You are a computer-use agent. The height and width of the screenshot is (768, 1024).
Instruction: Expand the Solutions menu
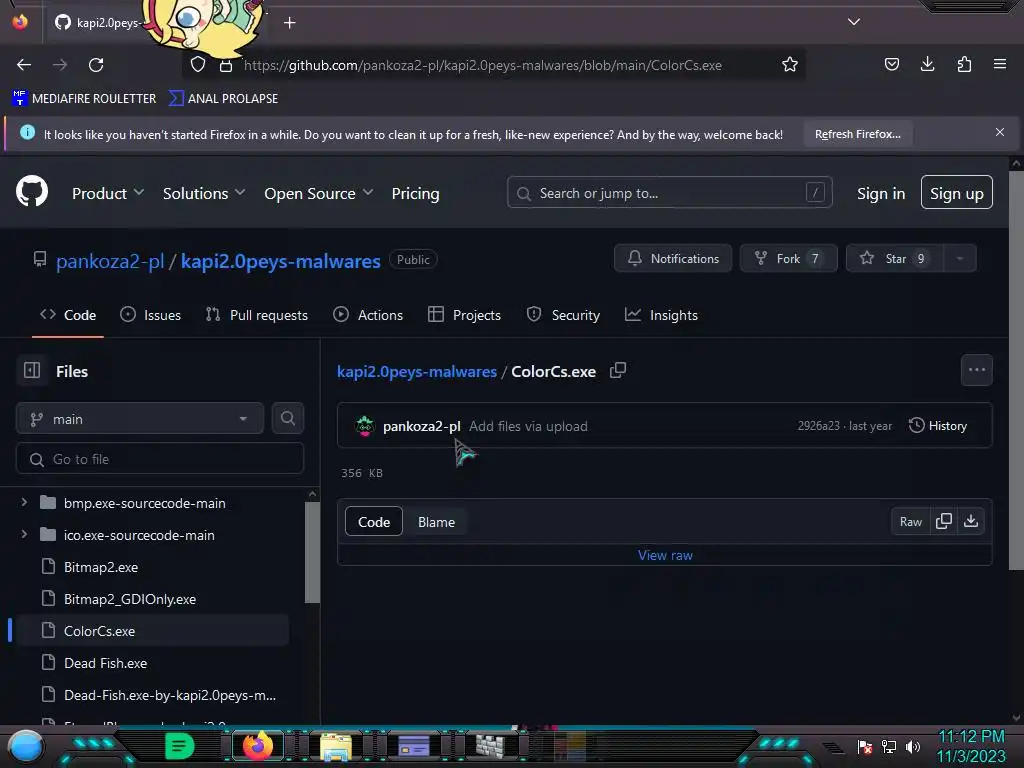pyautogui.click(x=204, y=193)
